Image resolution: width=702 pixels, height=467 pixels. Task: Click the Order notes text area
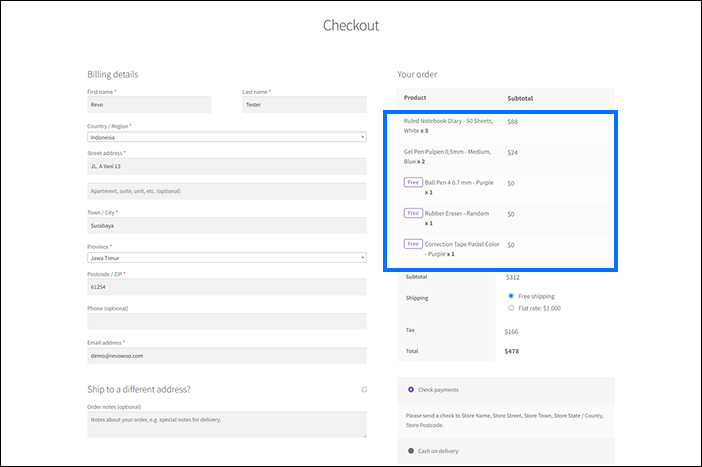(x=226, y=424)
